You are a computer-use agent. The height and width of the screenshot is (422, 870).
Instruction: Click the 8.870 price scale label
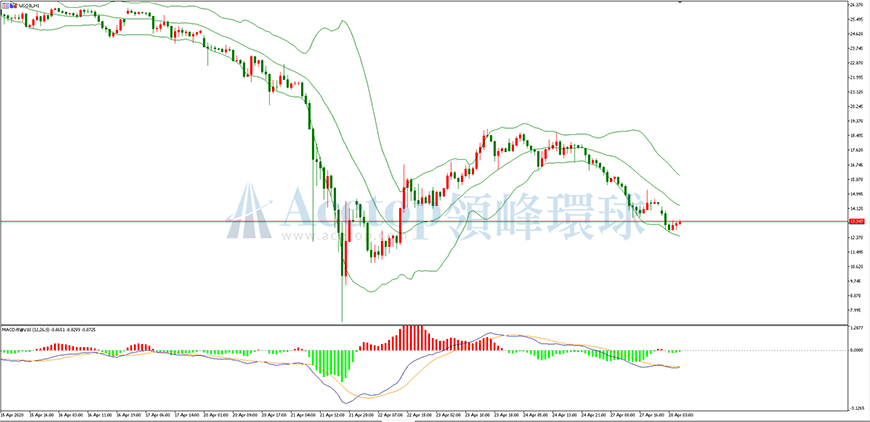click(x=855, y=296)
